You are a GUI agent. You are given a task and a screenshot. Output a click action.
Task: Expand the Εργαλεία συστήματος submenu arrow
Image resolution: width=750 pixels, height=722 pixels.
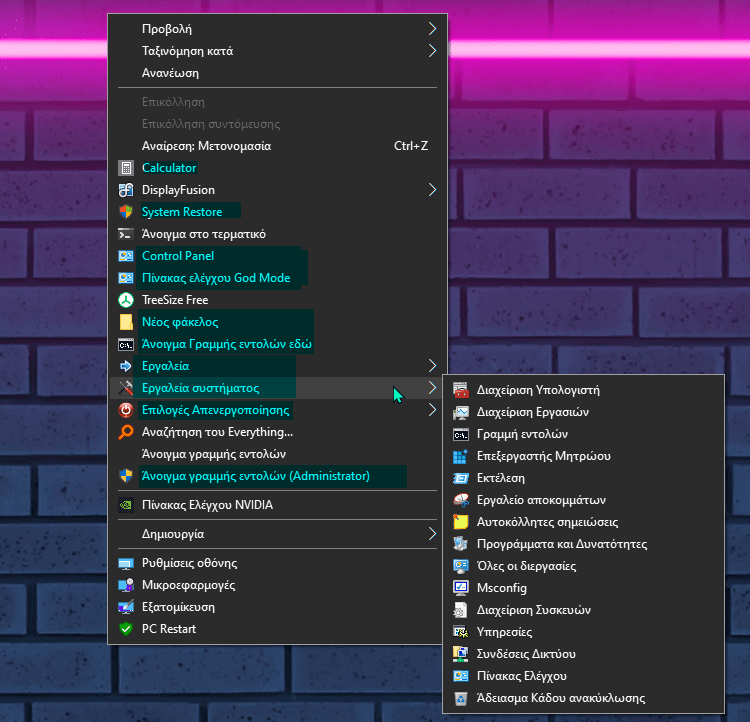pyautogui.click(x=432, y=388)
